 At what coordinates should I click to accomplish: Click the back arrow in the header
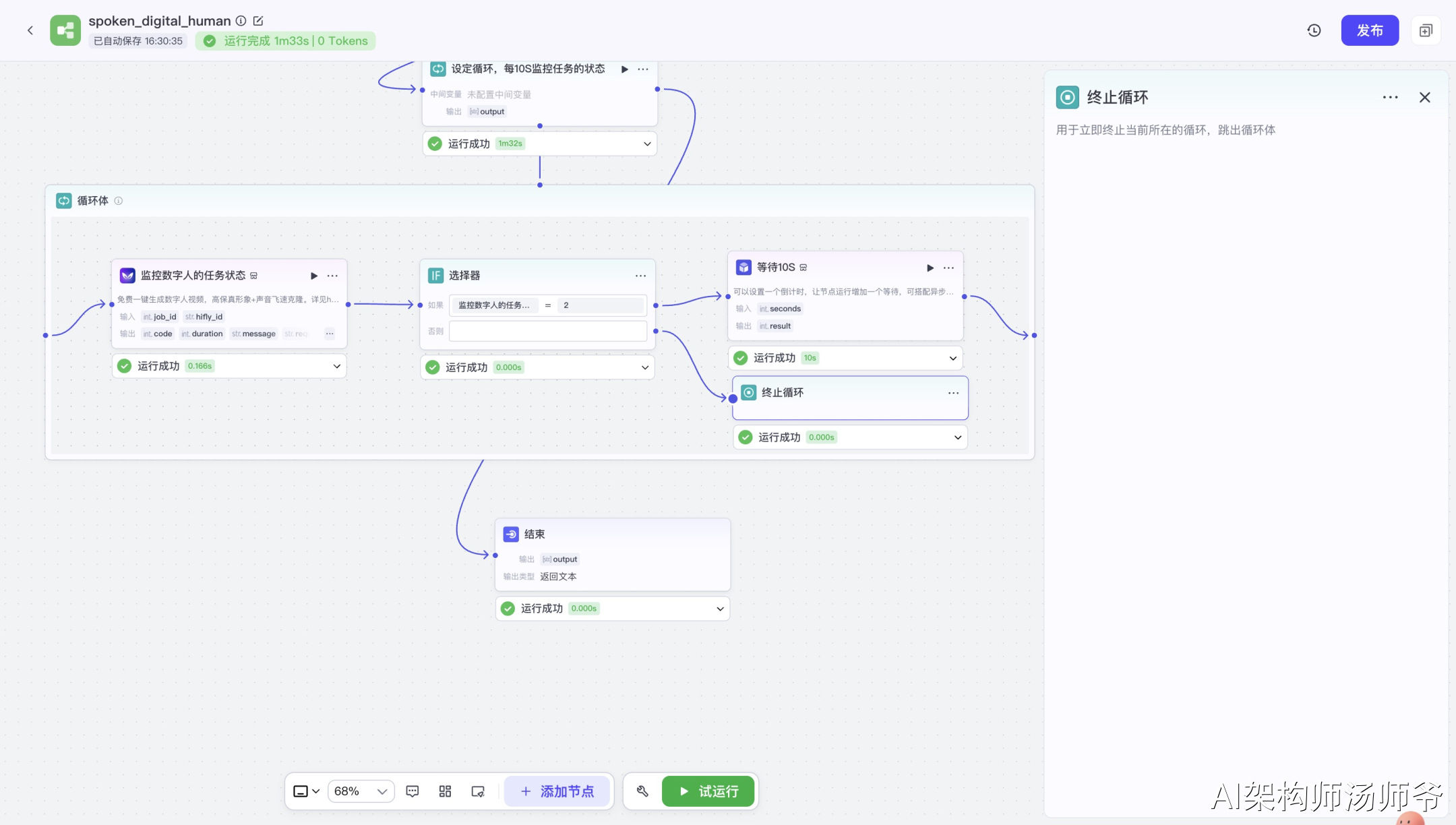click(x=30, y=30)
